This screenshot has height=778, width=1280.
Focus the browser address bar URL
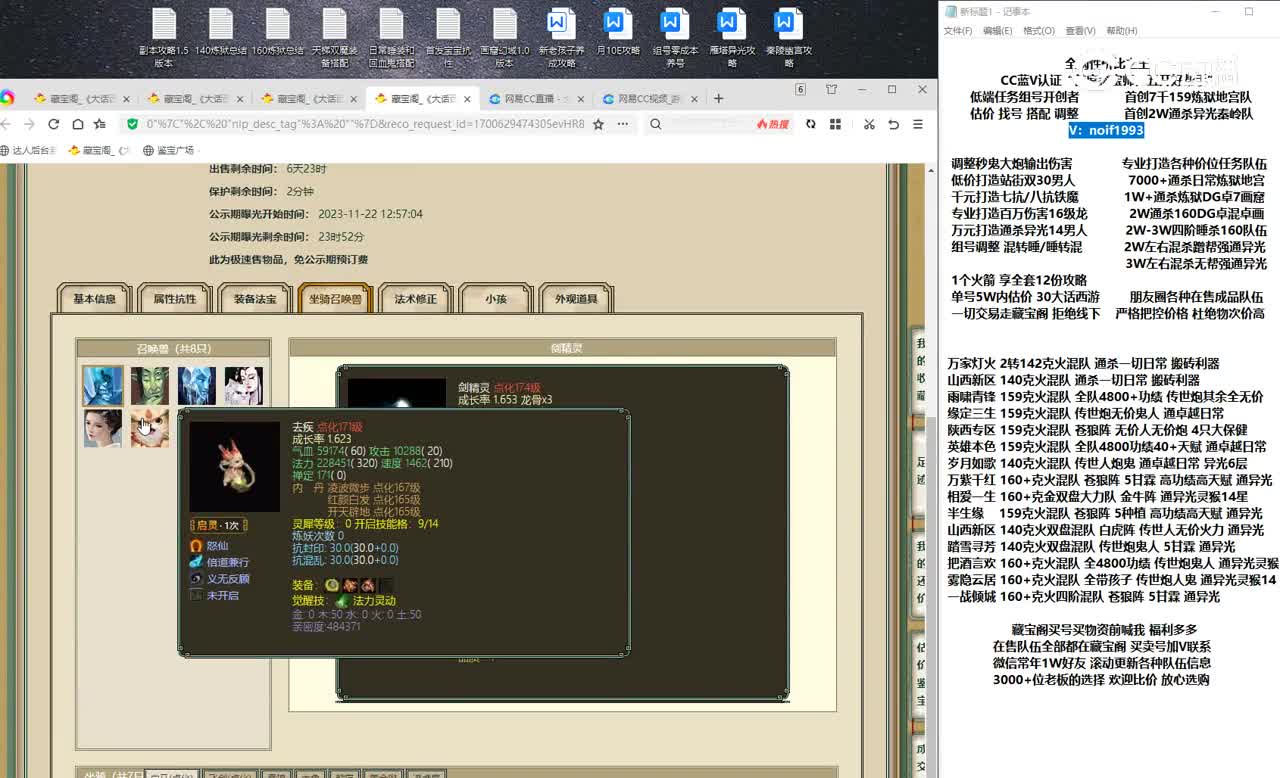coord(365,124)
